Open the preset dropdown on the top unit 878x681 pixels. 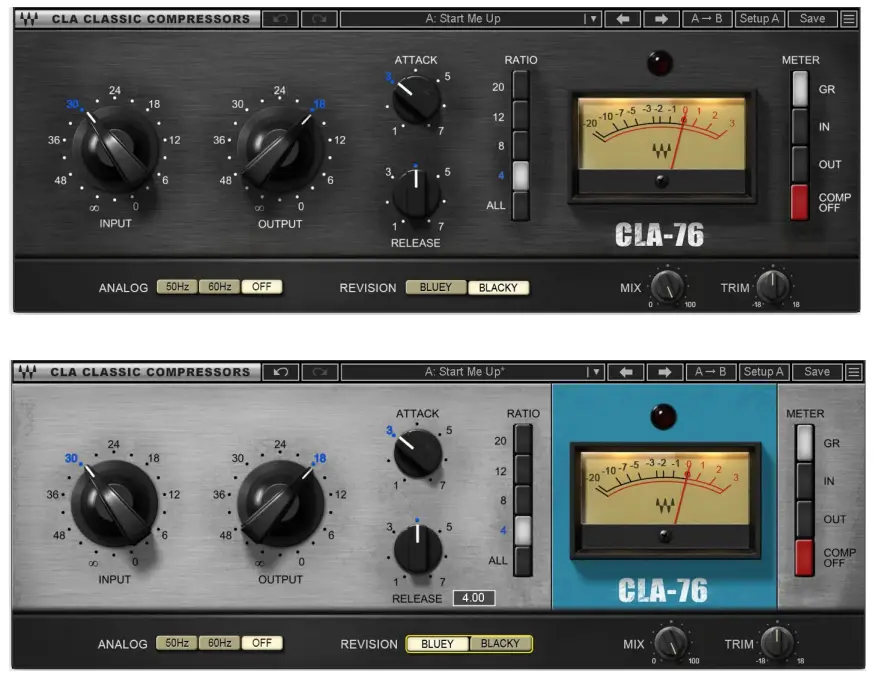click(x=594, y=18)
